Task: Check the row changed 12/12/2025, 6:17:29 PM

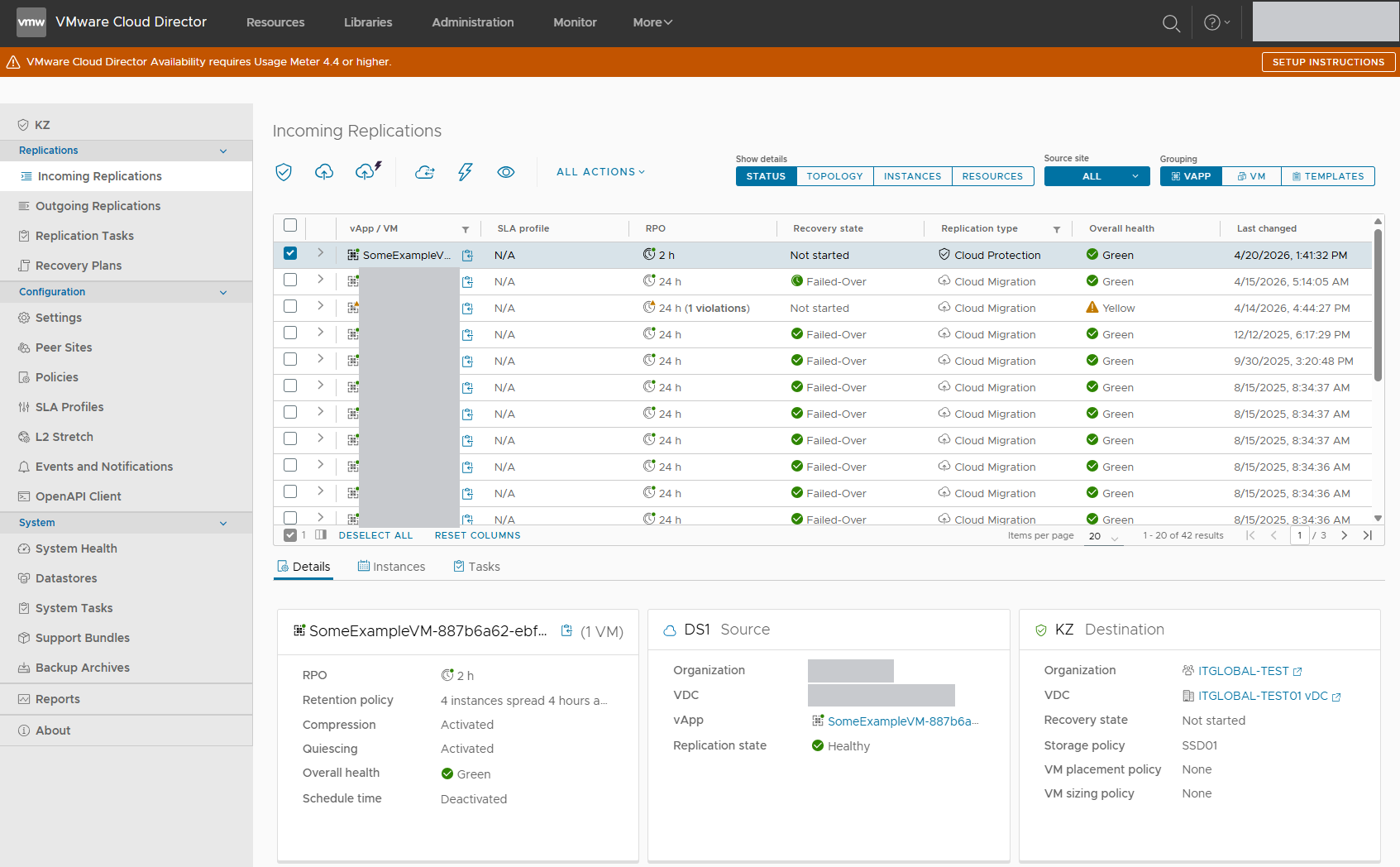Action: [x=290, y=333]
